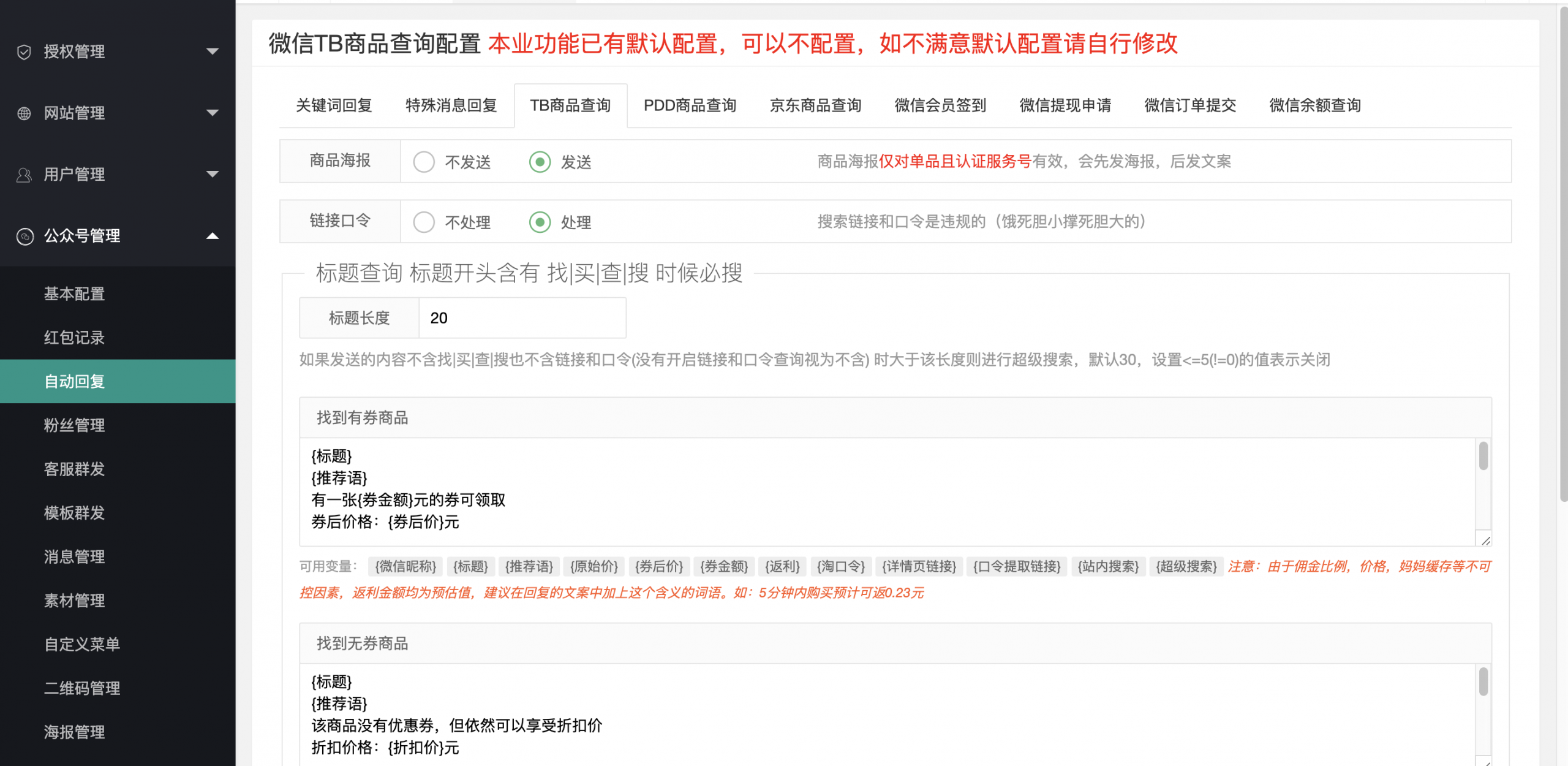Screen dimensions: 1568x766
Task: Insert the {口令提取链接} variable tag
Action: pyautogui.click(x=1017, y=566)
